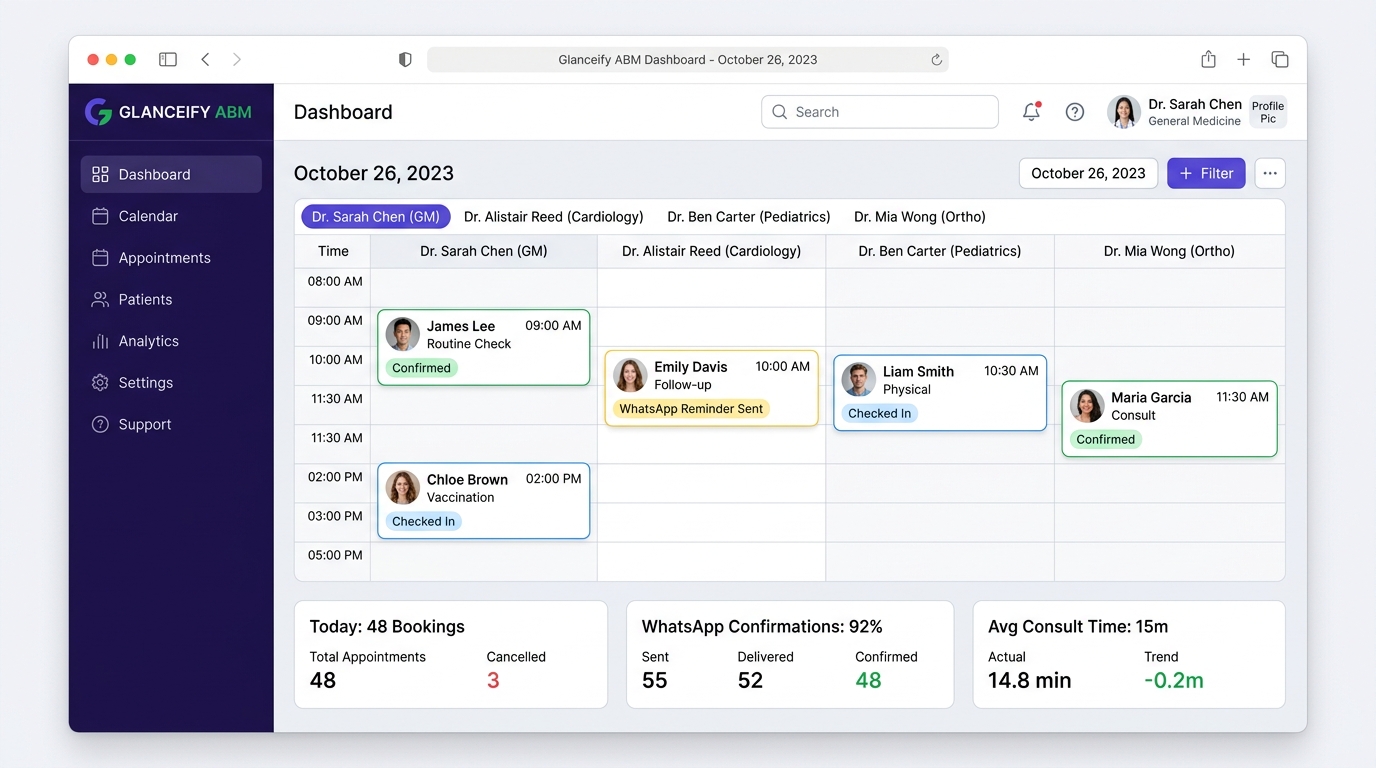
Task: Click the page reload icon
Action: pos(936,60)
